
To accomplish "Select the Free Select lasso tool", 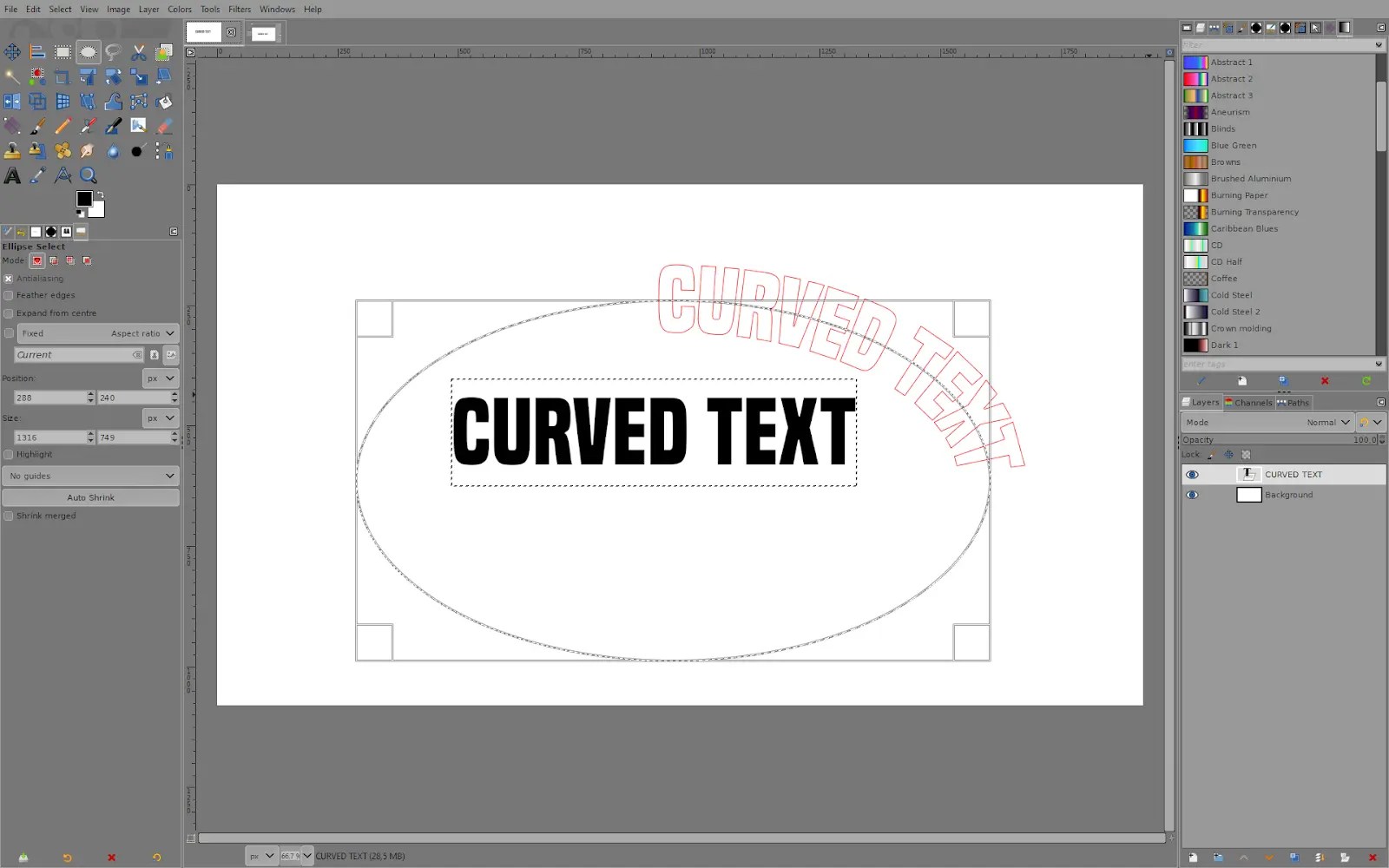I will [x=113, y=51].
